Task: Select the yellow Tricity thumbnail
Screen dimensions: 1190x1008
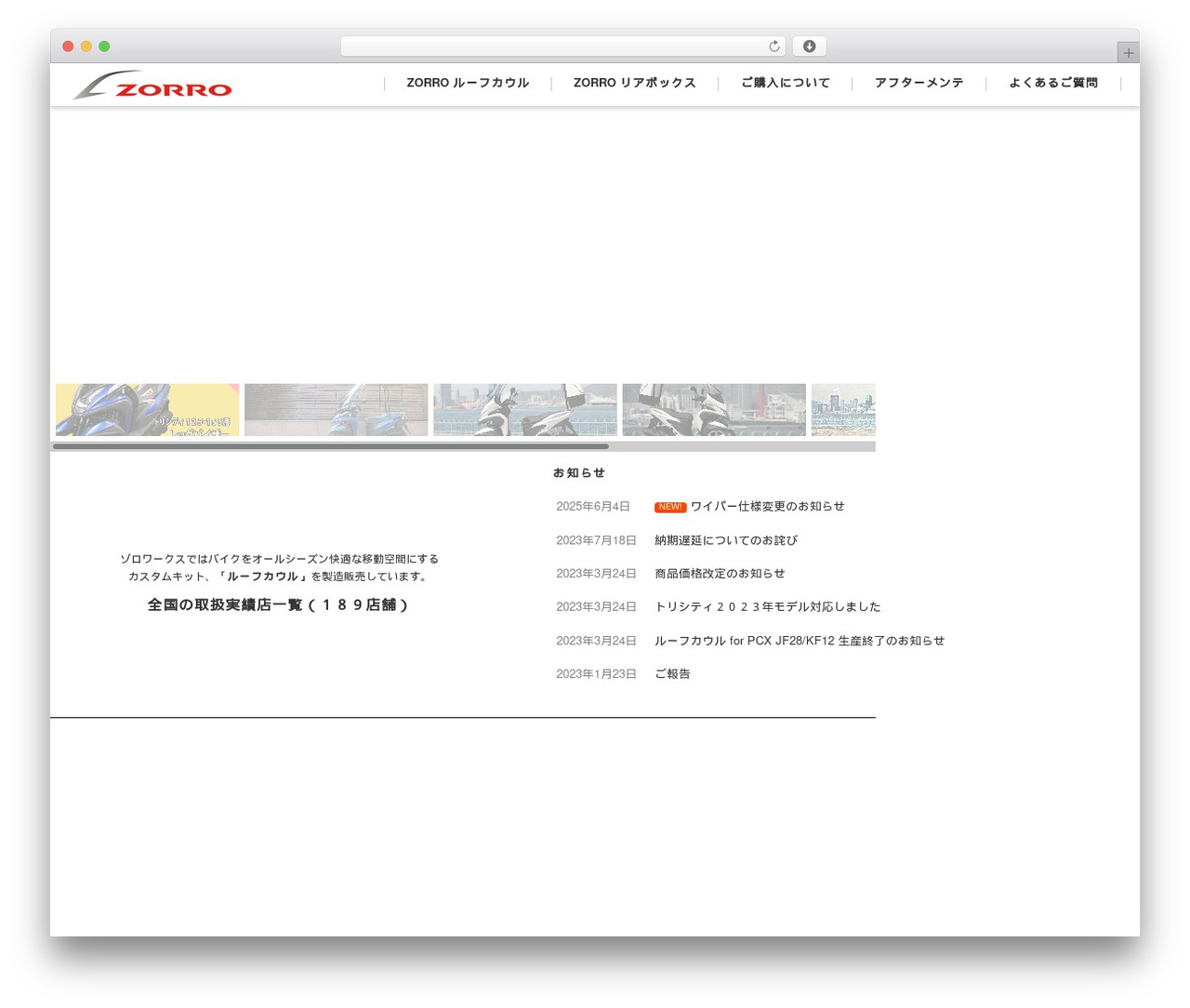Action: 147,410
